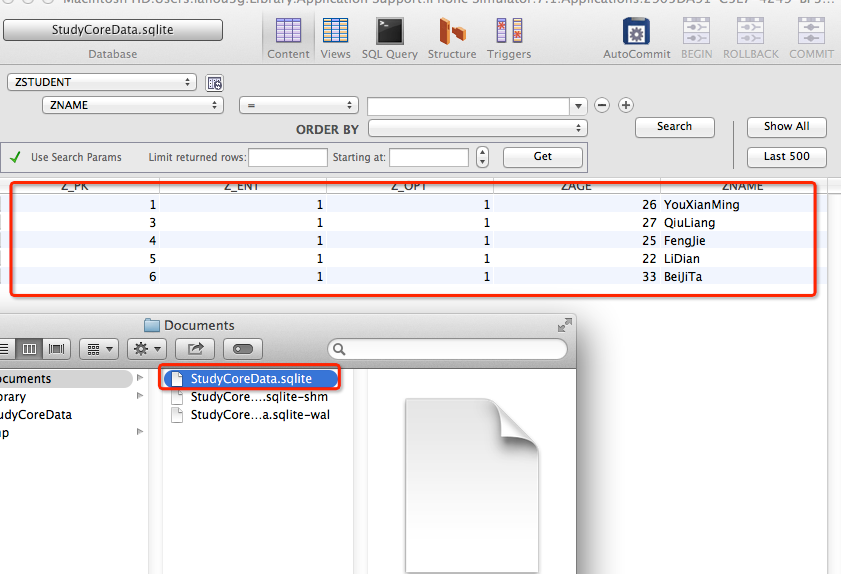
Task: Toggle AutoCommit mode
Action: 637,38
